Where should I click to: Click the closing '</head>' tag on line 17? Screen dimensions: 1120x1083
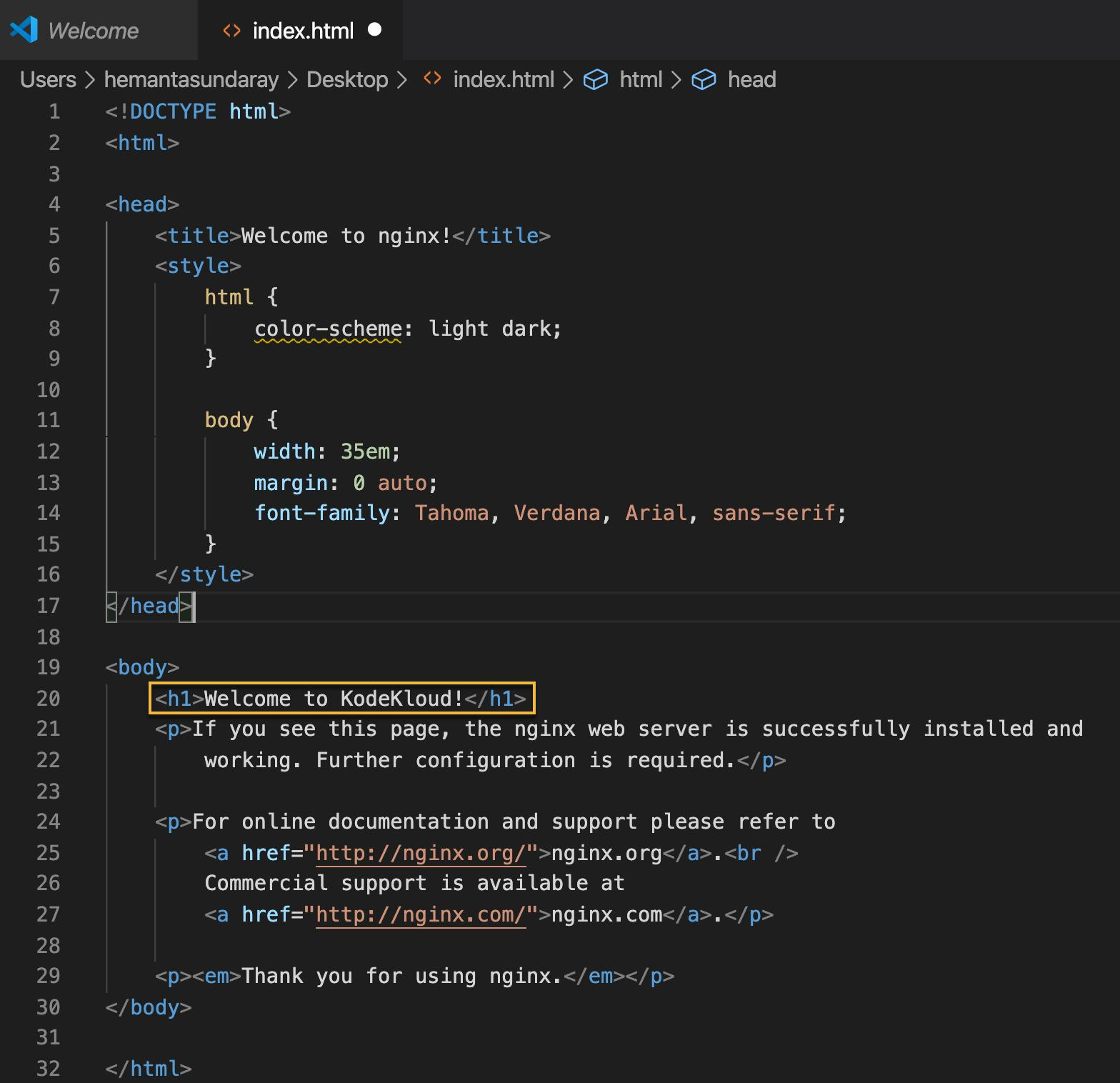(x=149, y=606)
